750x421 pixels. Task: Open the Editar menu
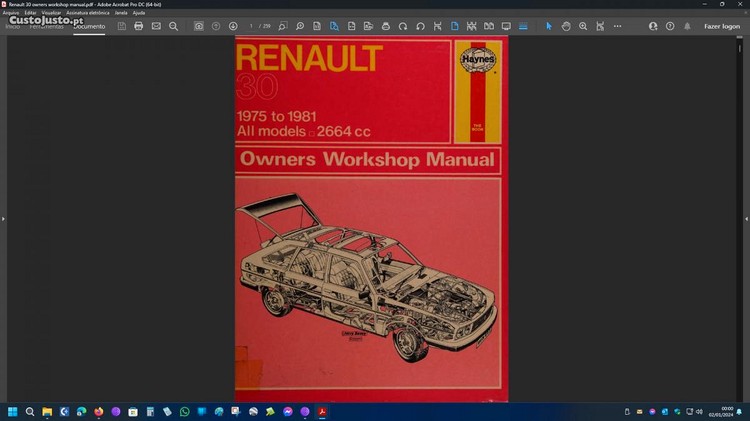click(x=31, y=12)
